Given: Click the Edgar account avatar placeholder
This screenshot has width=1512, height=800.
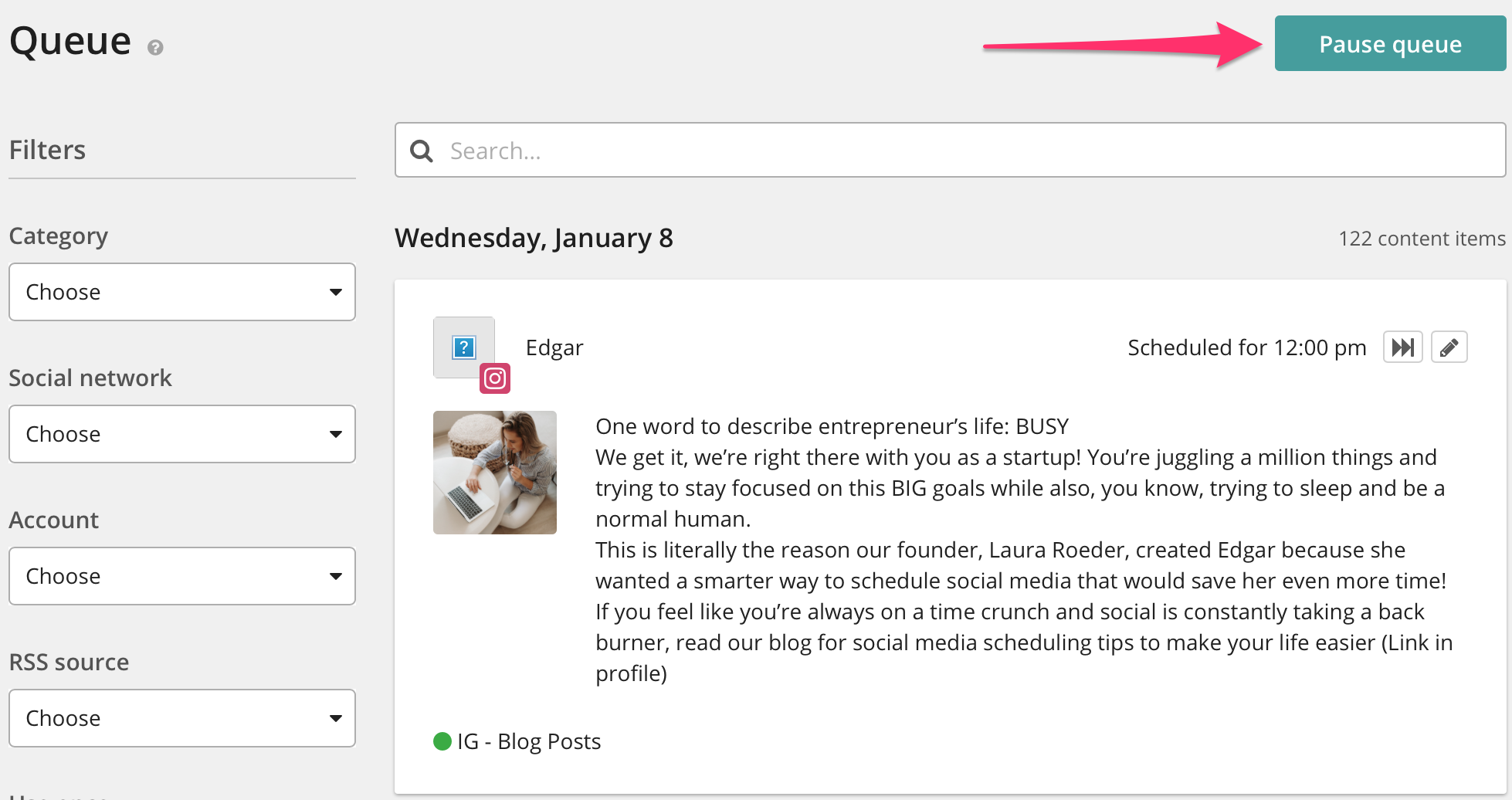Looking at the screenshot, I should (463, 347).
